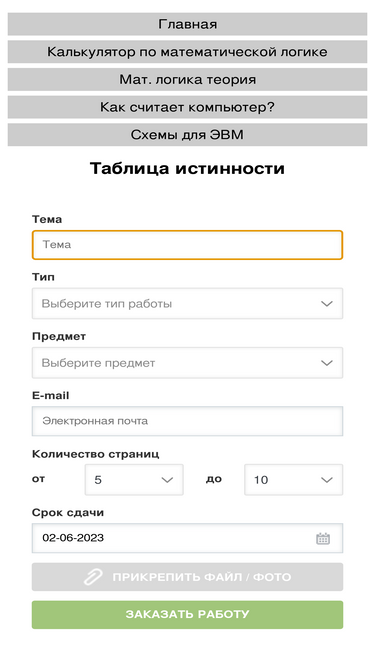This screenshot has height=667, width=375.
Task: Expand the 'Выберите предмет' dropdown
Action: [187, 363]
